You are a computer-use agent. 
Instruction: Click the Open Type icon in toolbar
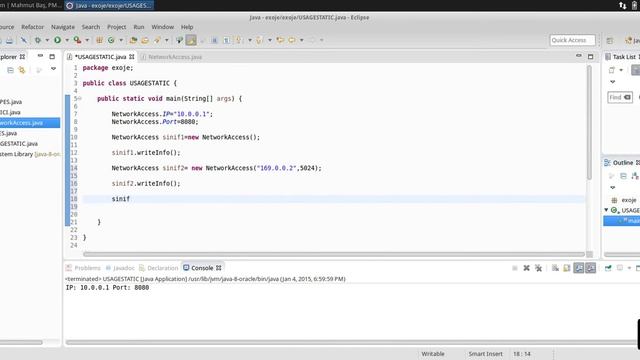tap(133, 40)
